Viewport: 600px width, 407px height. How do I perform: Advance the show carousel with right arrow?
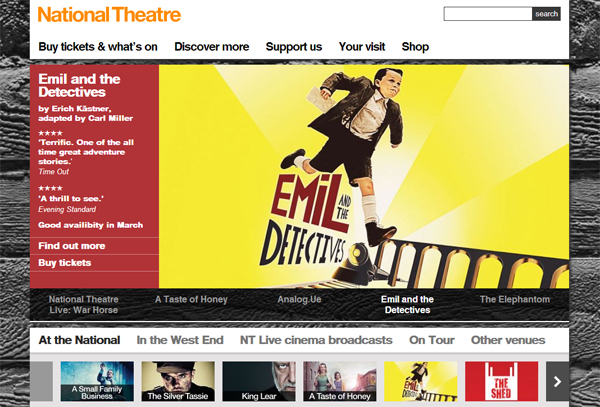click(557, 381)
